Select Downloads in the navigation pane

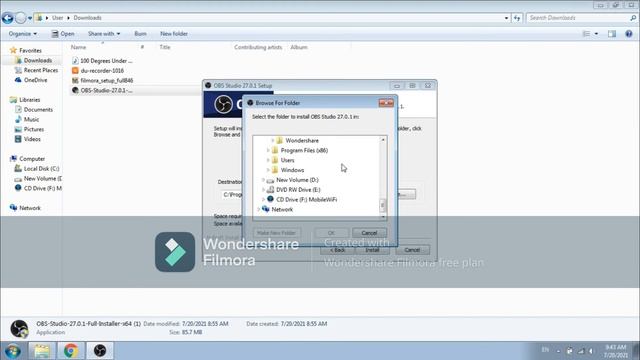coord(38,60)
